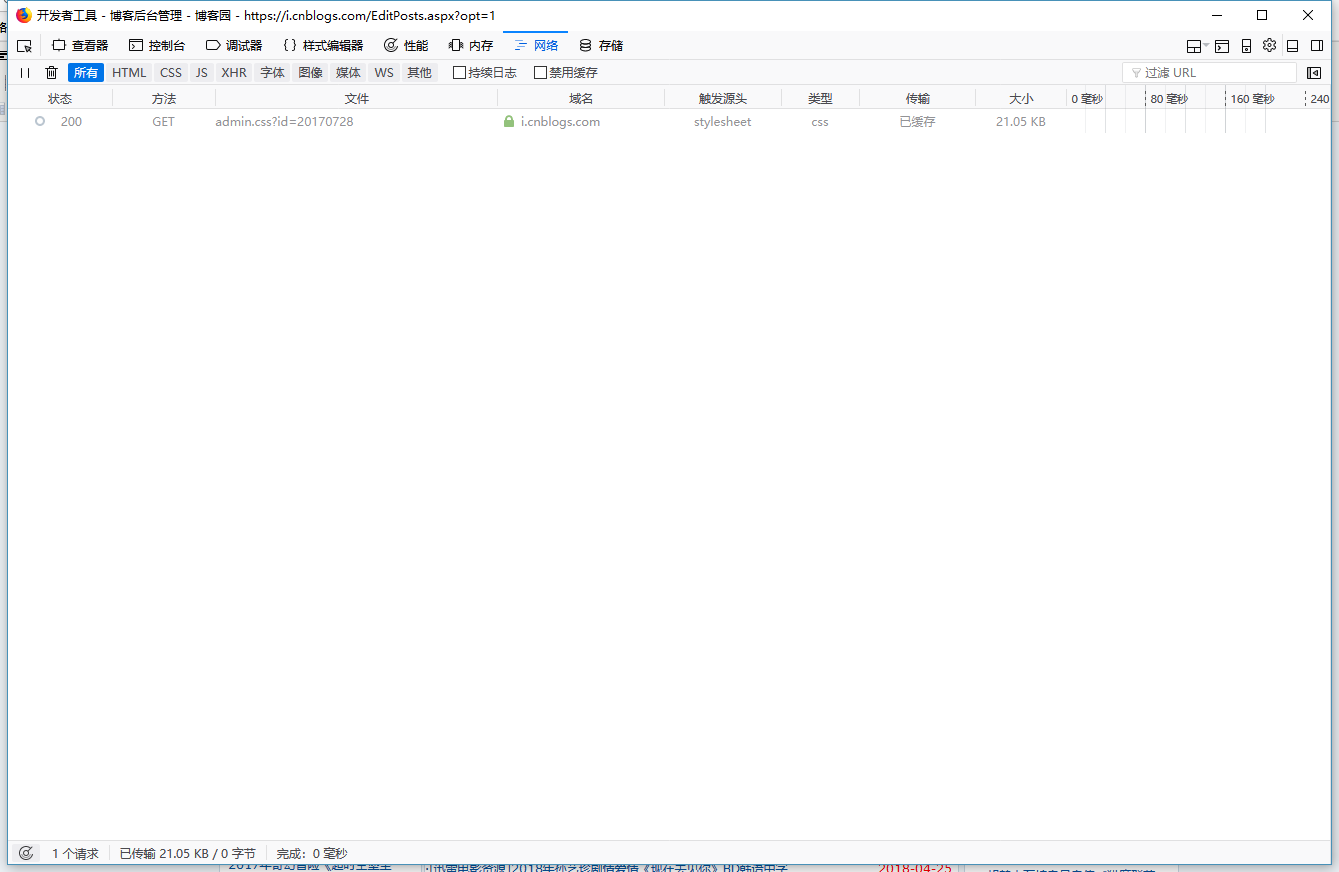Screen dimensions: 1339x872
Task: Filter requests by 字体
Action: pos(273,73)
